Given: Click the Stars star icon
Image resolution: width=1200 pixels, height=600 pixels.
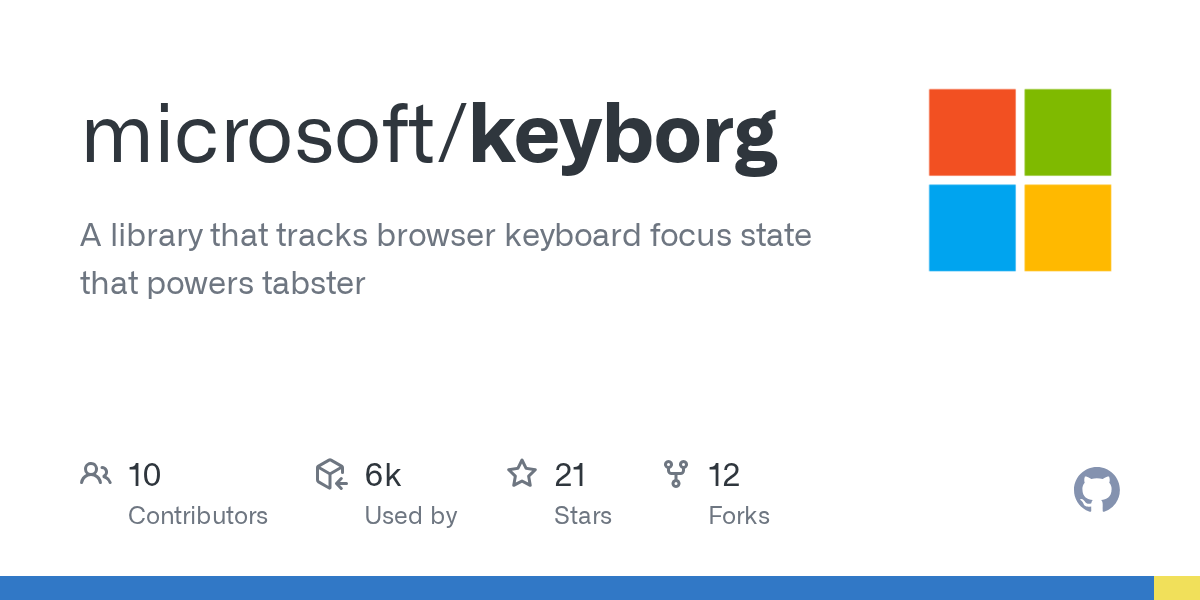Looking at the screenshot, I should coord(522,473).
